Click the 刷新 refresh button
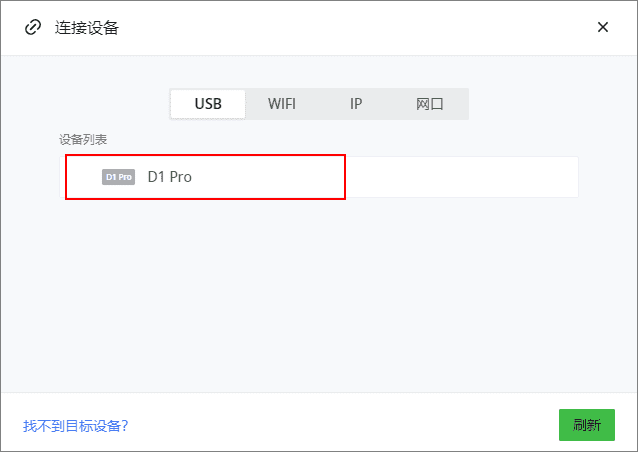The width and height of the screenshot is (638, 452). click(x=587, y=425)
